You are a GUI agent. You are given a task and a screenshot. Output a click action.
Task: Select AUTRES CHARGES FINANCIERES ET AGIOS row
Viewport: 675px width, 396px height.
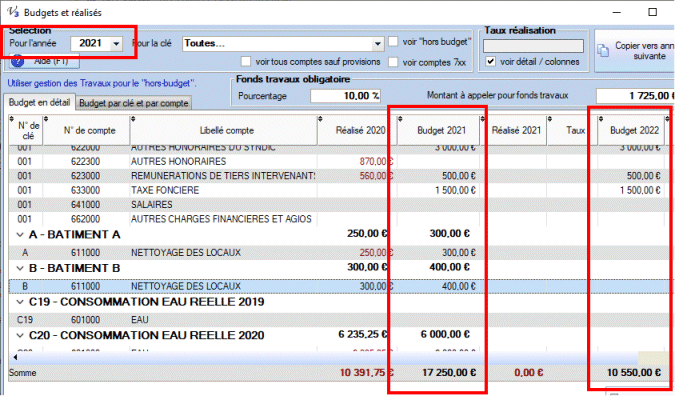pos(340,219)
